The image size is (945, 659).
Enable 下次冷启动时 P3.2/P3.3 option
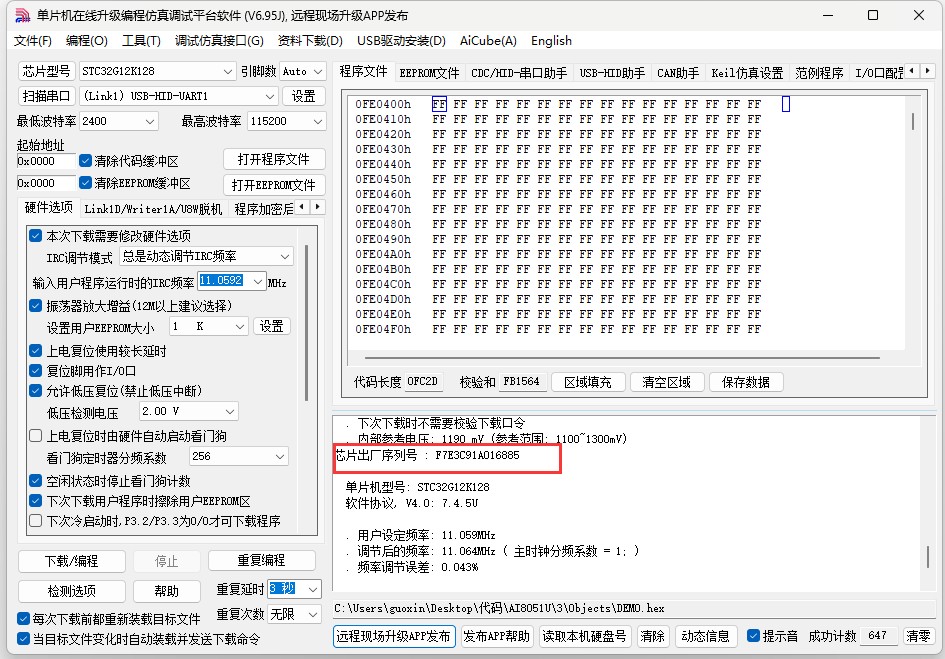(36, 521)
